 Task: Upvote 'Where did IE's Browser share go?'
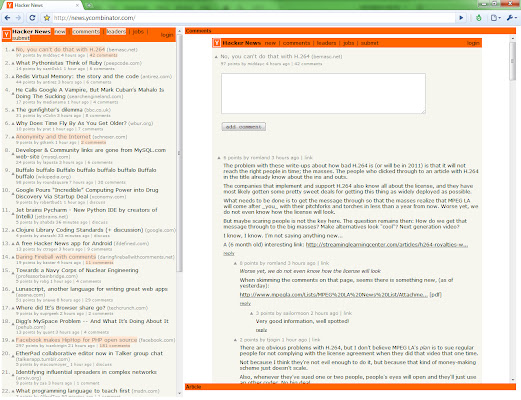click(x=13, y=308)
